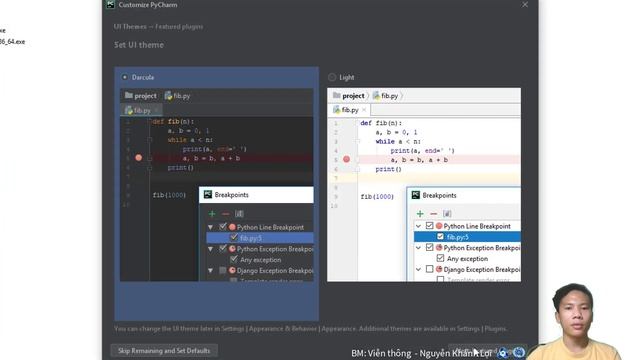Collapse Django Exception Breakpoint in Darcula preview
Image resolution: width=640 pixels, height=360 pixels.
[211, 270]
